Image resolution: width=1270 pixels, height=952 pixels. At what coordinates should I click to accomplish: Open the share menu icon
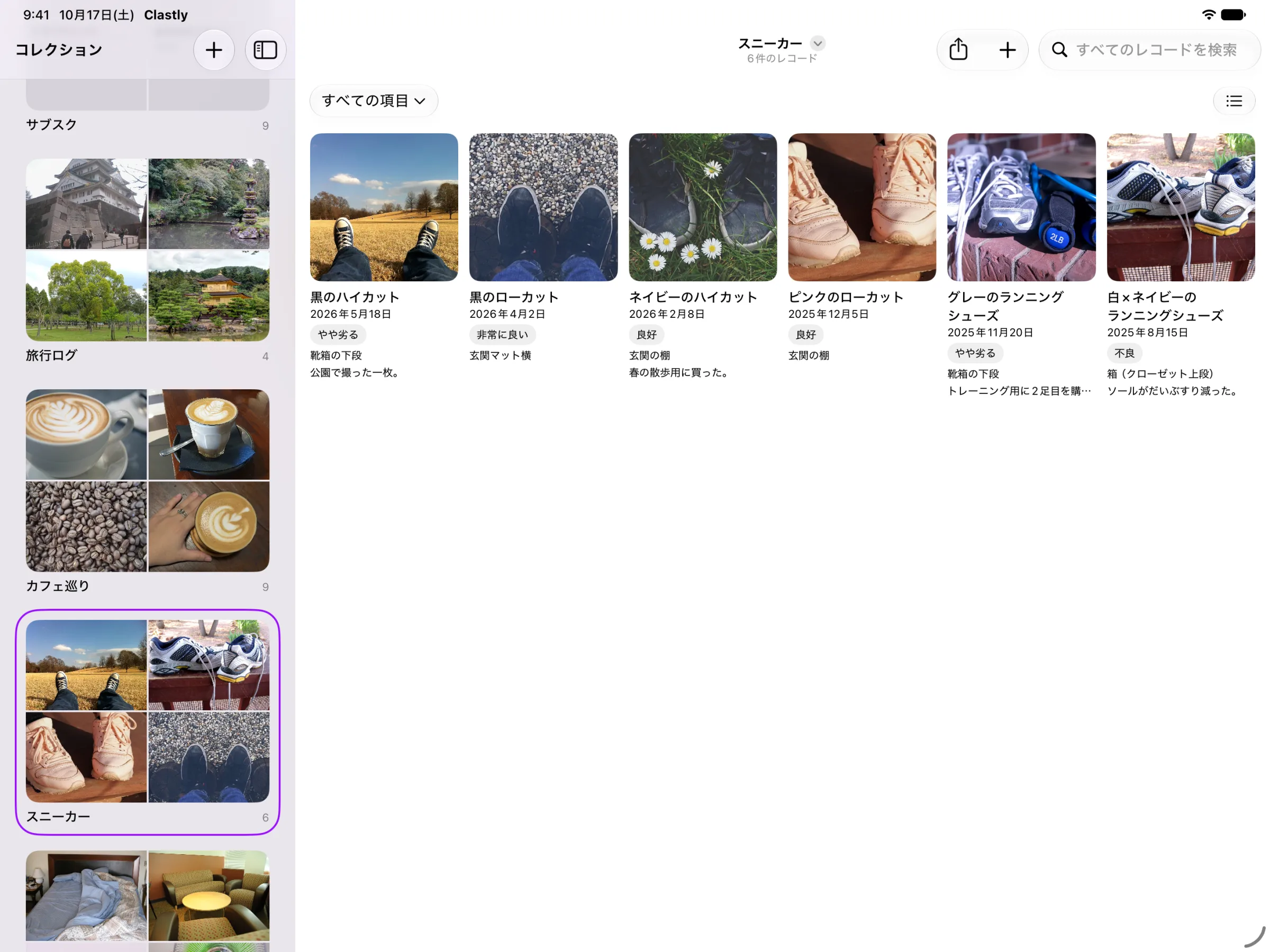pos(958,50)
